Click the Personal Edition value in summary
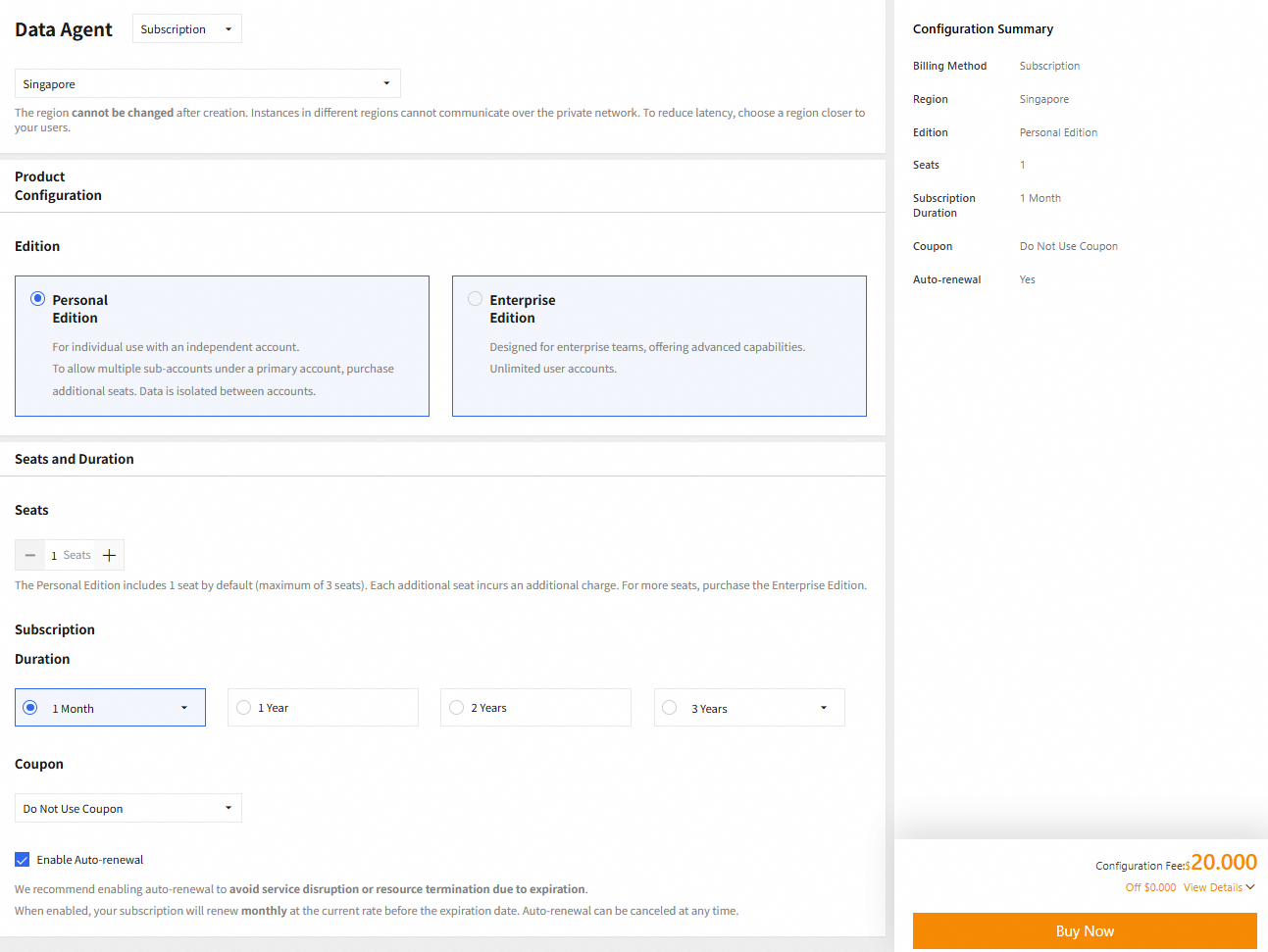 [1058, 132]
